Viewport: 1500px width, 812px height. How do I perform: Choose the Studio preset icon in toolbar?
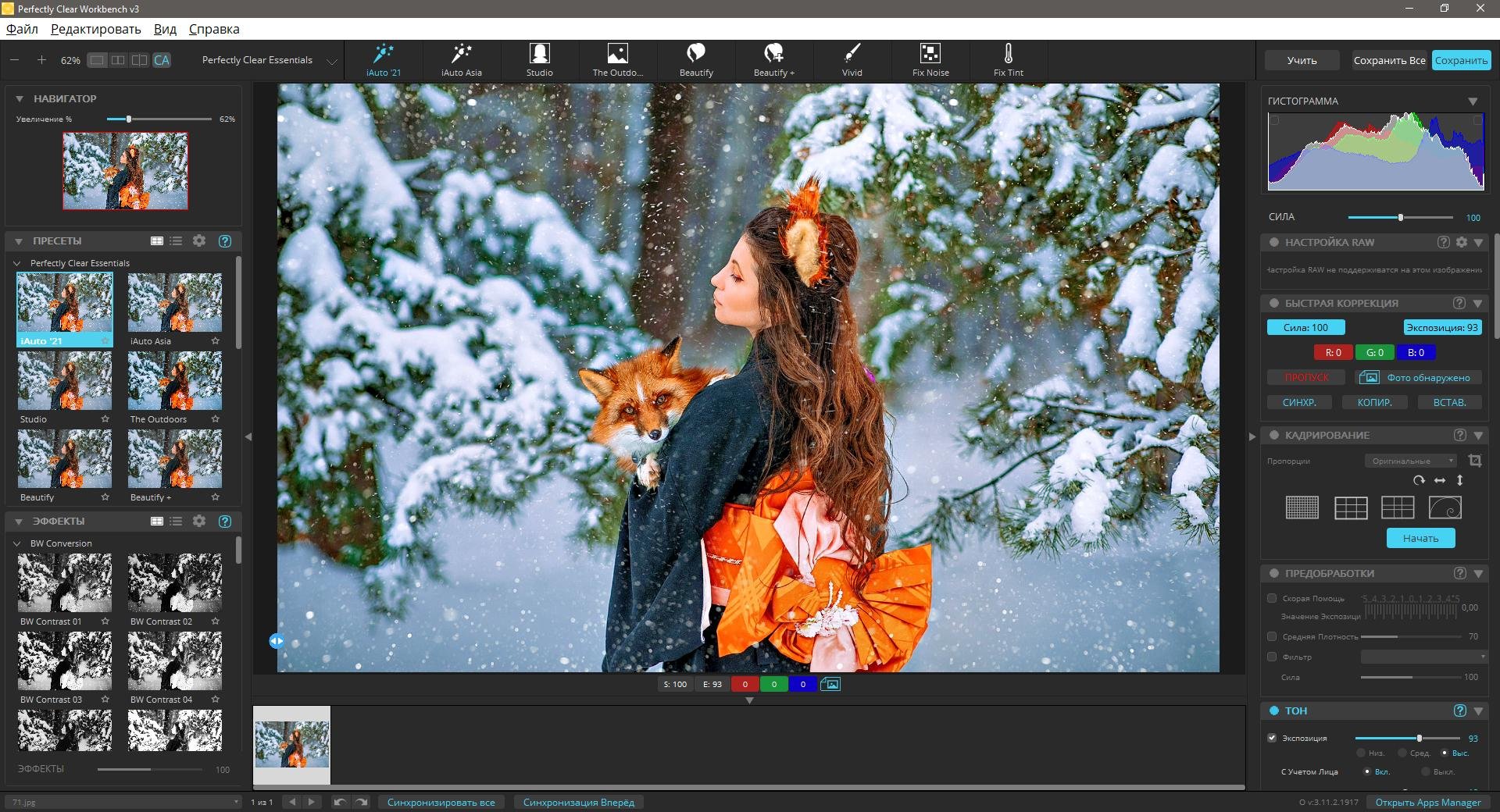point(539,54)
